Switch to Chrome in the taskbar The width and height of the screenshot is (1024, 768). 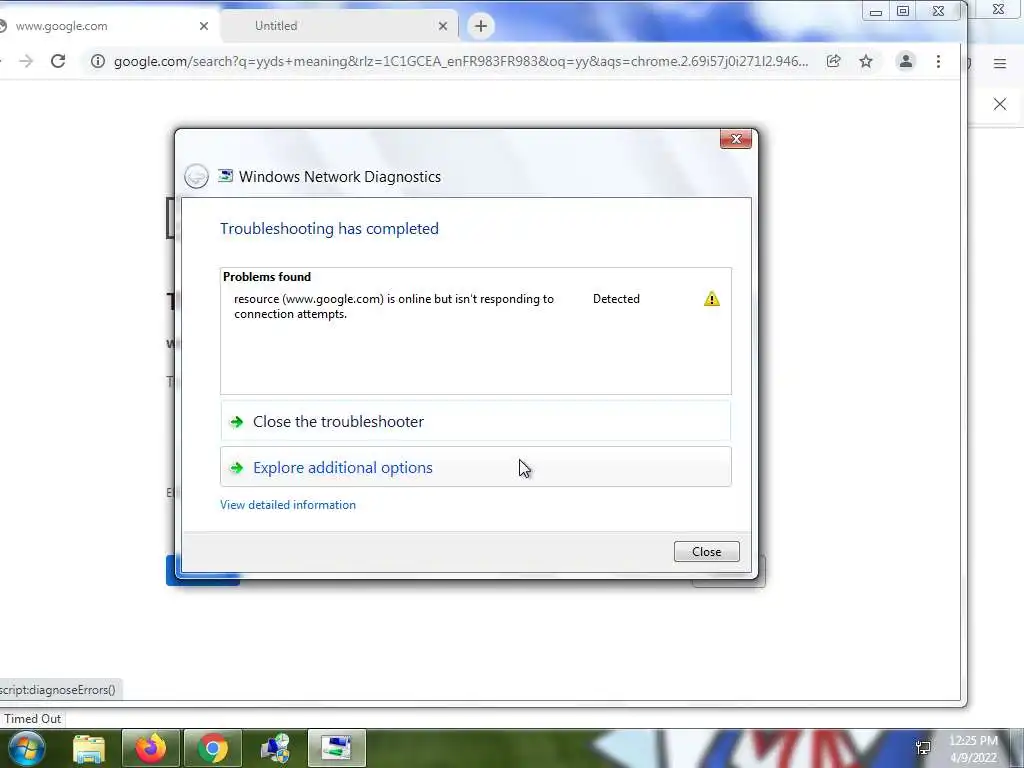click(x=213, y=748)
